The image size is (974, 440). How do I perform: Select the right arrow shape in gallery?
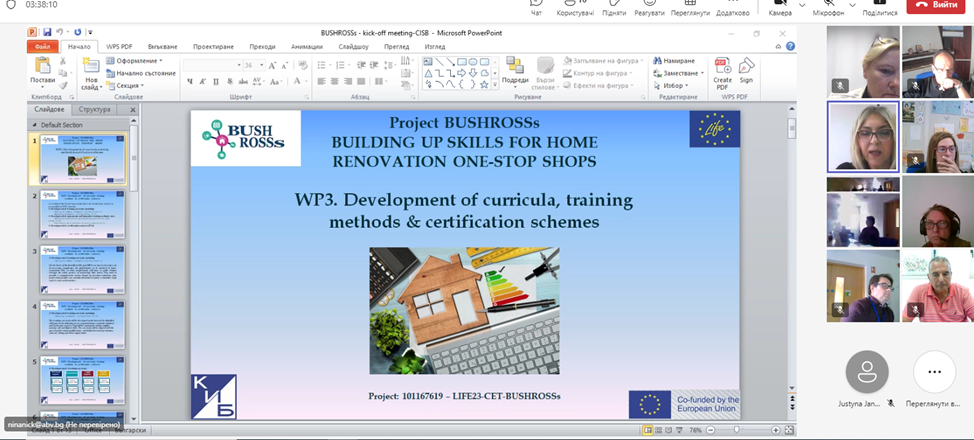tap(462, 73)
